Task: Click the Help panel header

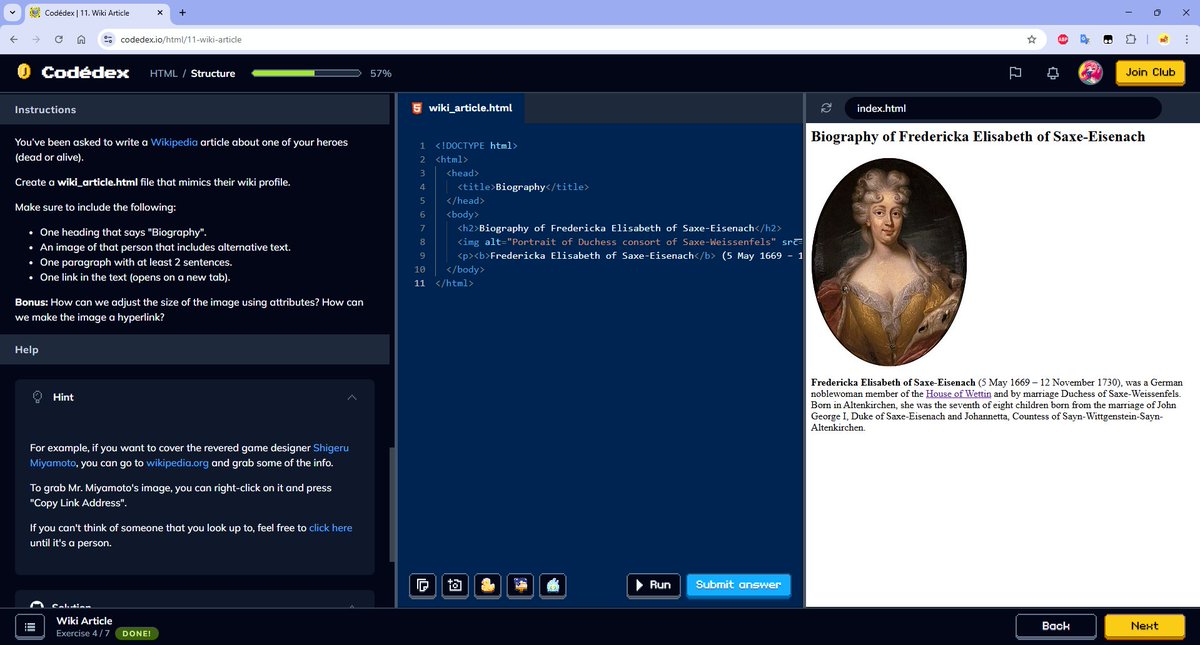Action: [x=195, y=349]
